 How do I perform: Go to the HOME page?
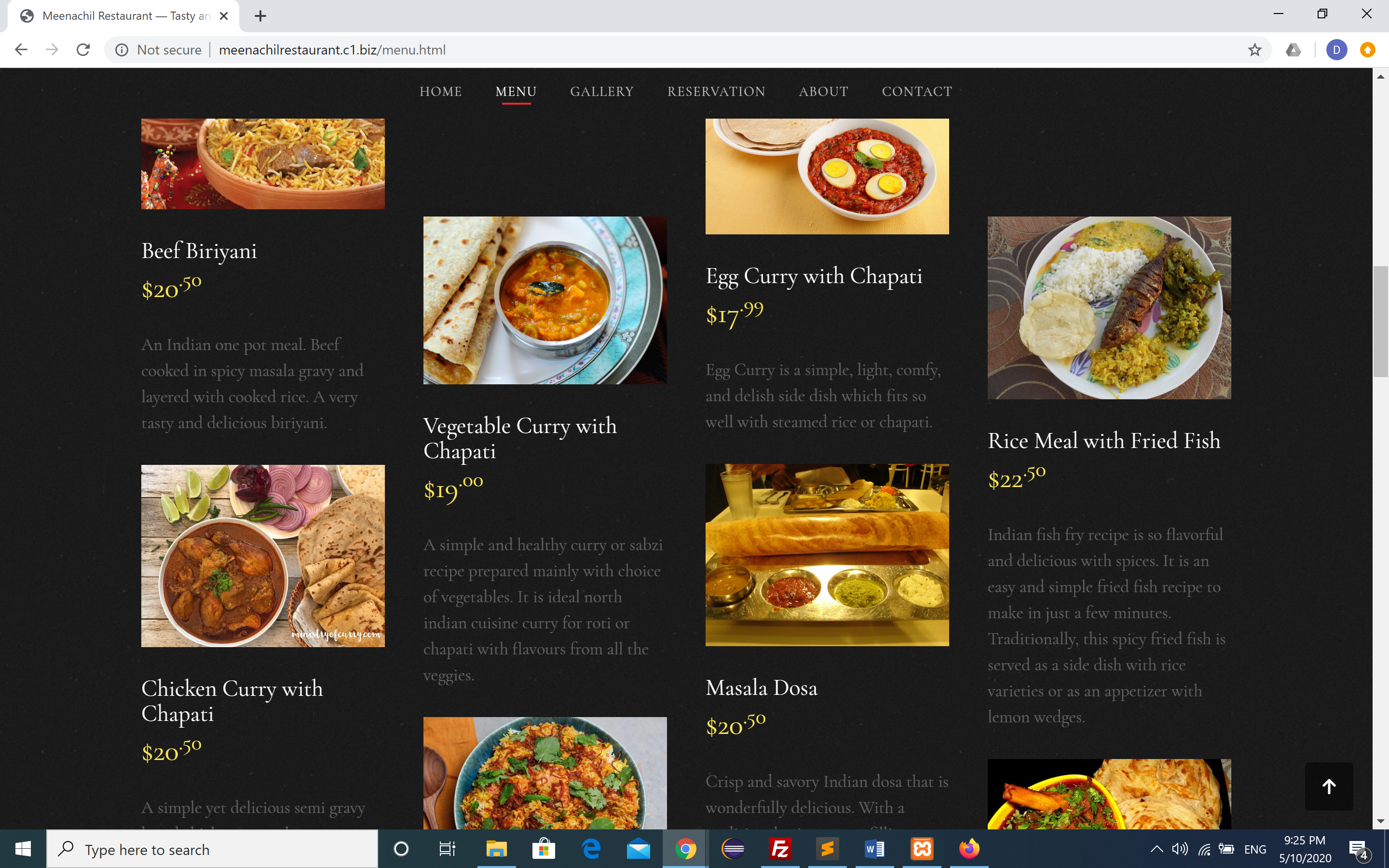pos(441,91)
